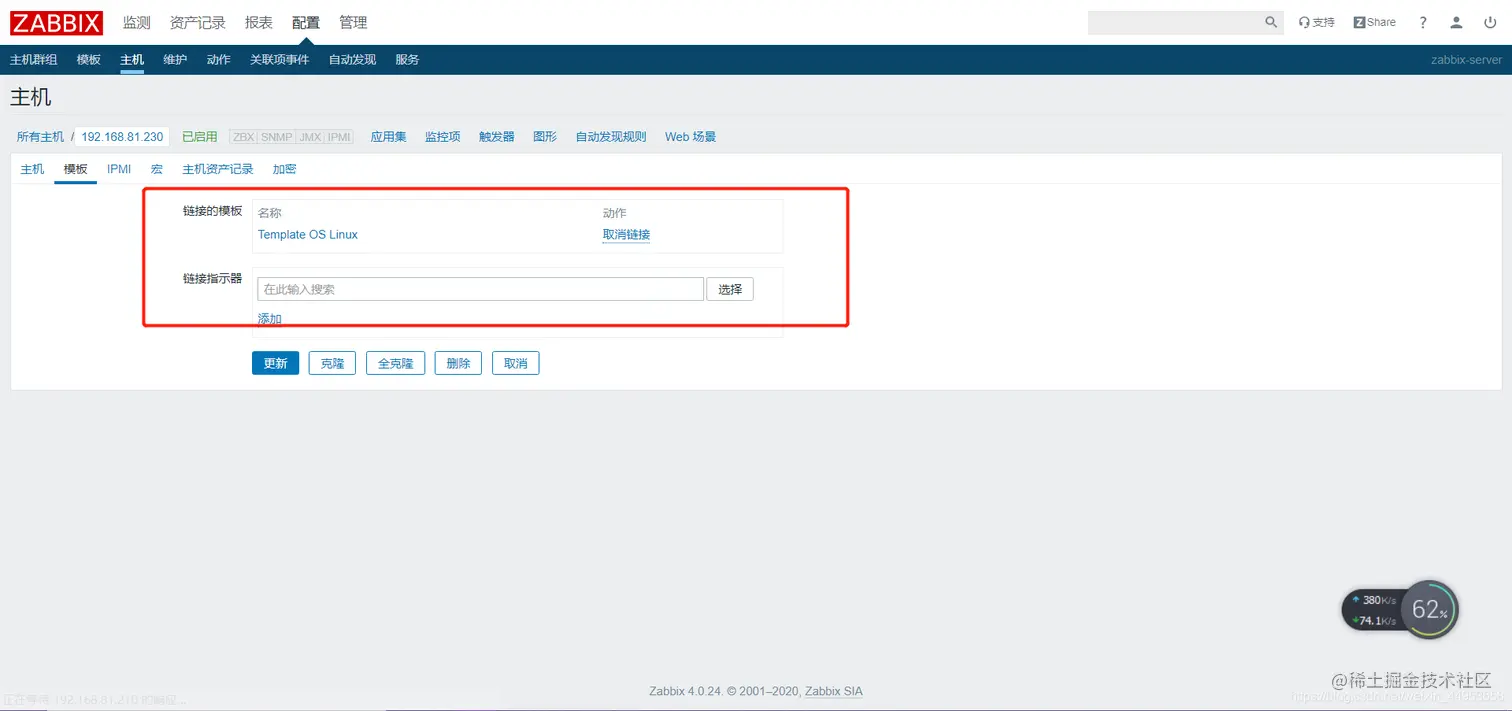Click the search magnifier icon
Viewport: 1512px width, 711px height.
pyautogui.click(x=1271, y=22)
